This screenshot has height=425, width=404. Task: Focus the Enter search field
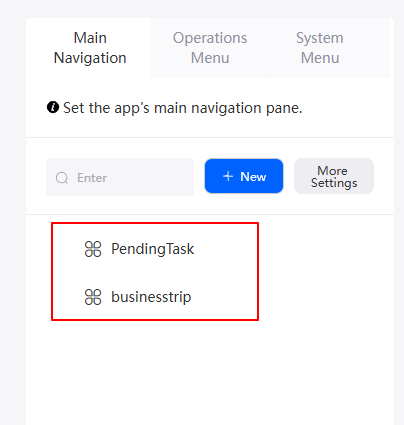[x=120, y=177]
